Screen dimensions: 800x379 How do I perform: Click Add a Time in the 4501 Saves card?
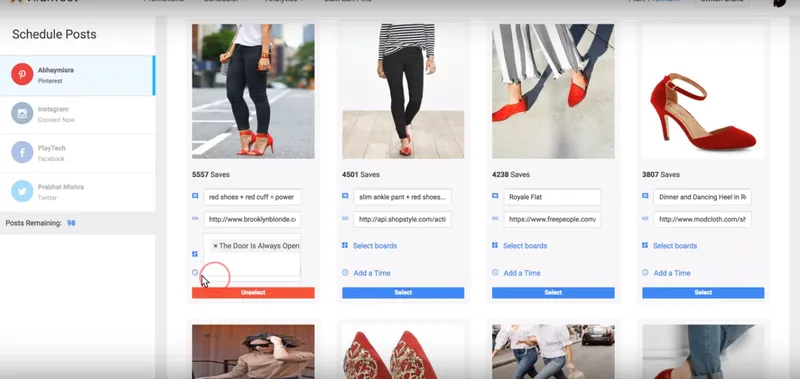tap(372, 273)
